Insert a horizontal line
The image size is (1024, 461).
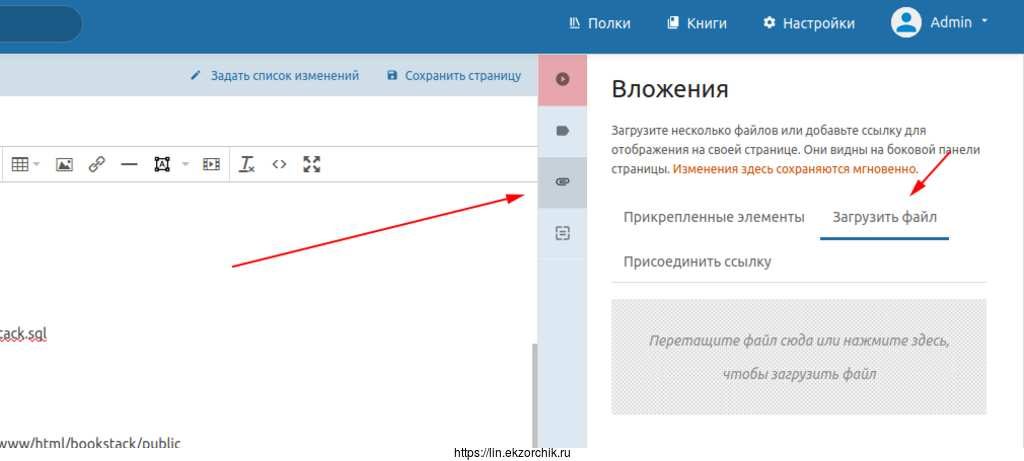(x=128, y=164)
